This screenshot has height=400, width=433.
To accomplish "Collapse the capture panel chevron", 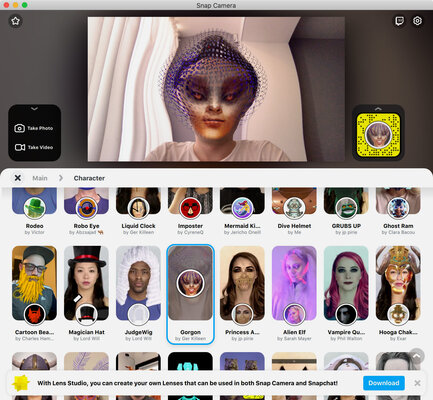I will 34,109.
